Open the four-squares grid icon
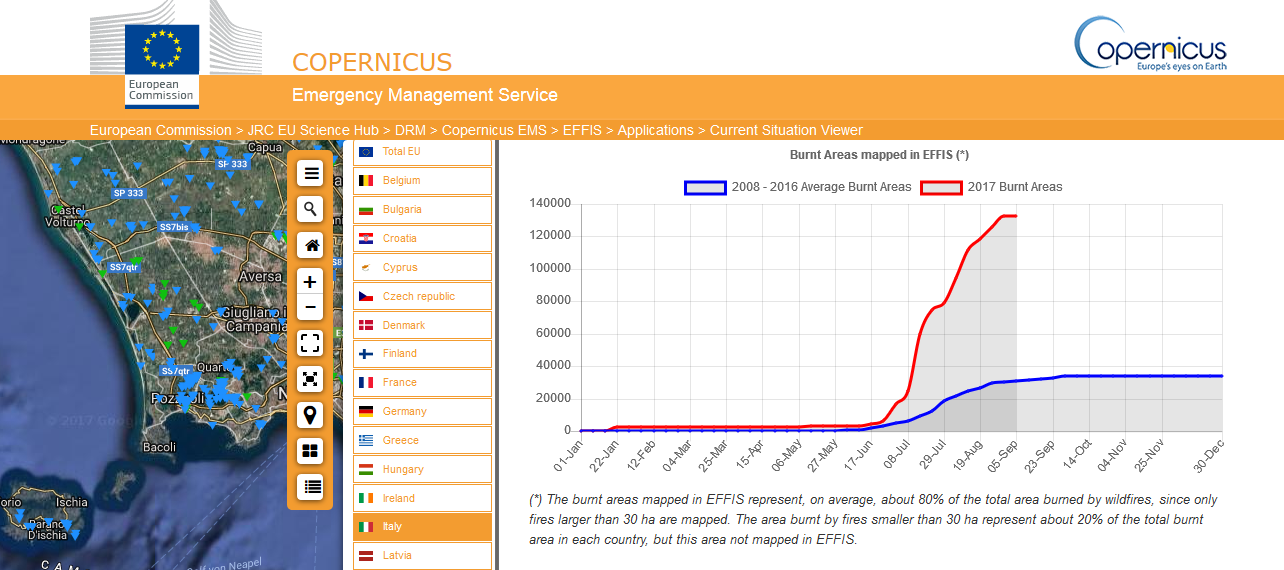This screenshot has width=1284, height=570. 310,451
